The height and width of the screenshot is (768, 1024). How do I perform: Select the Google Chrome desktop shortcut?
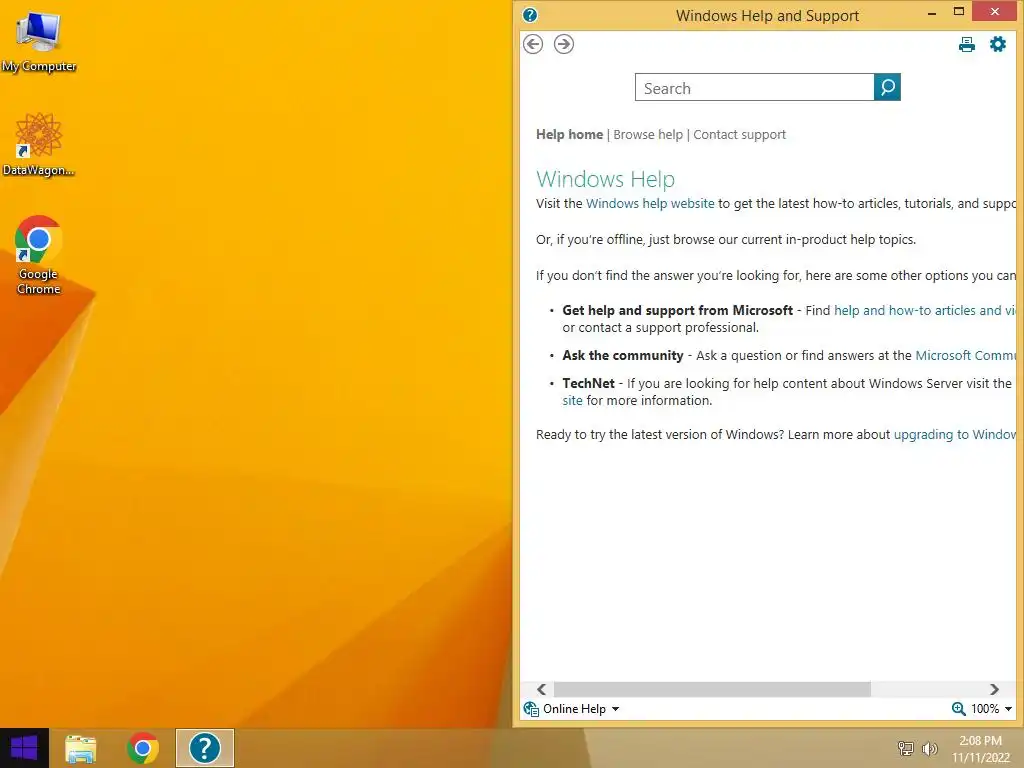point(39,255)
